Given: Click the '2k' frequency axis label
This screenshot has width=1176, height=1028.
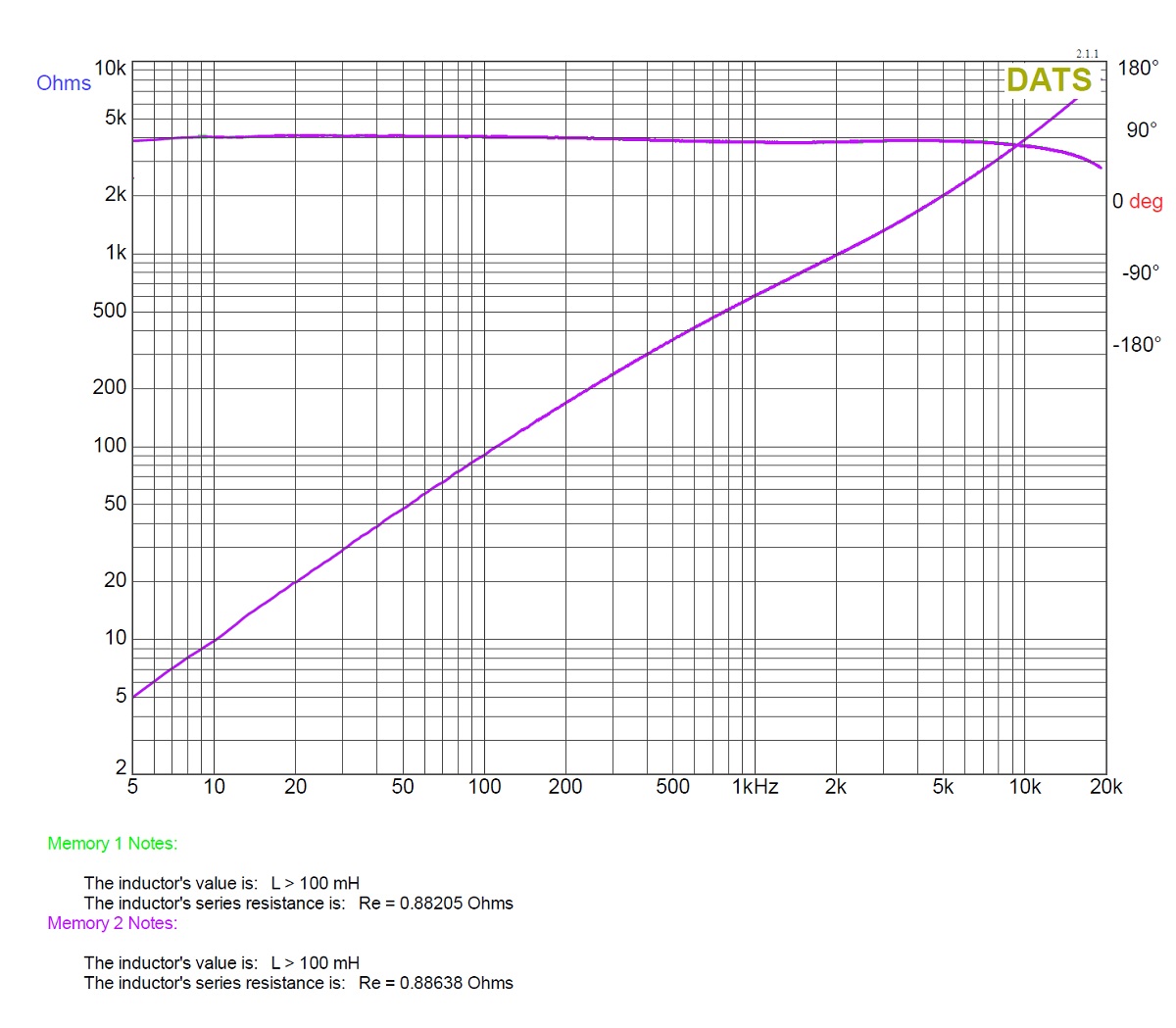Looking at the screenshot, I should click(x=835, y=787).
